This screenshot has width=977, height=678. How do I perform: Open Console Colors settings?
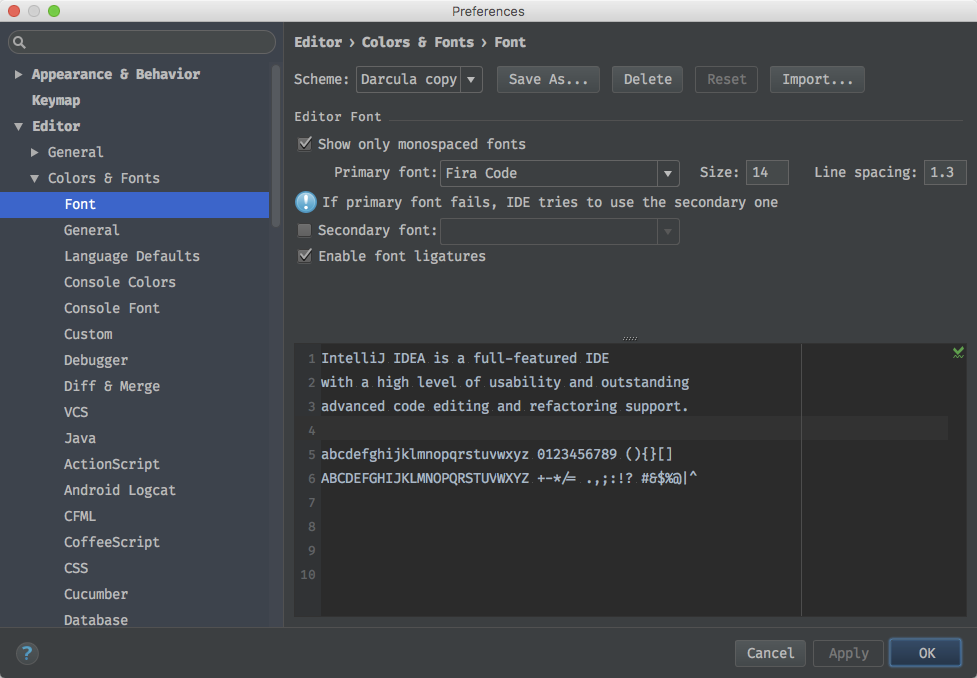(120, 282)
